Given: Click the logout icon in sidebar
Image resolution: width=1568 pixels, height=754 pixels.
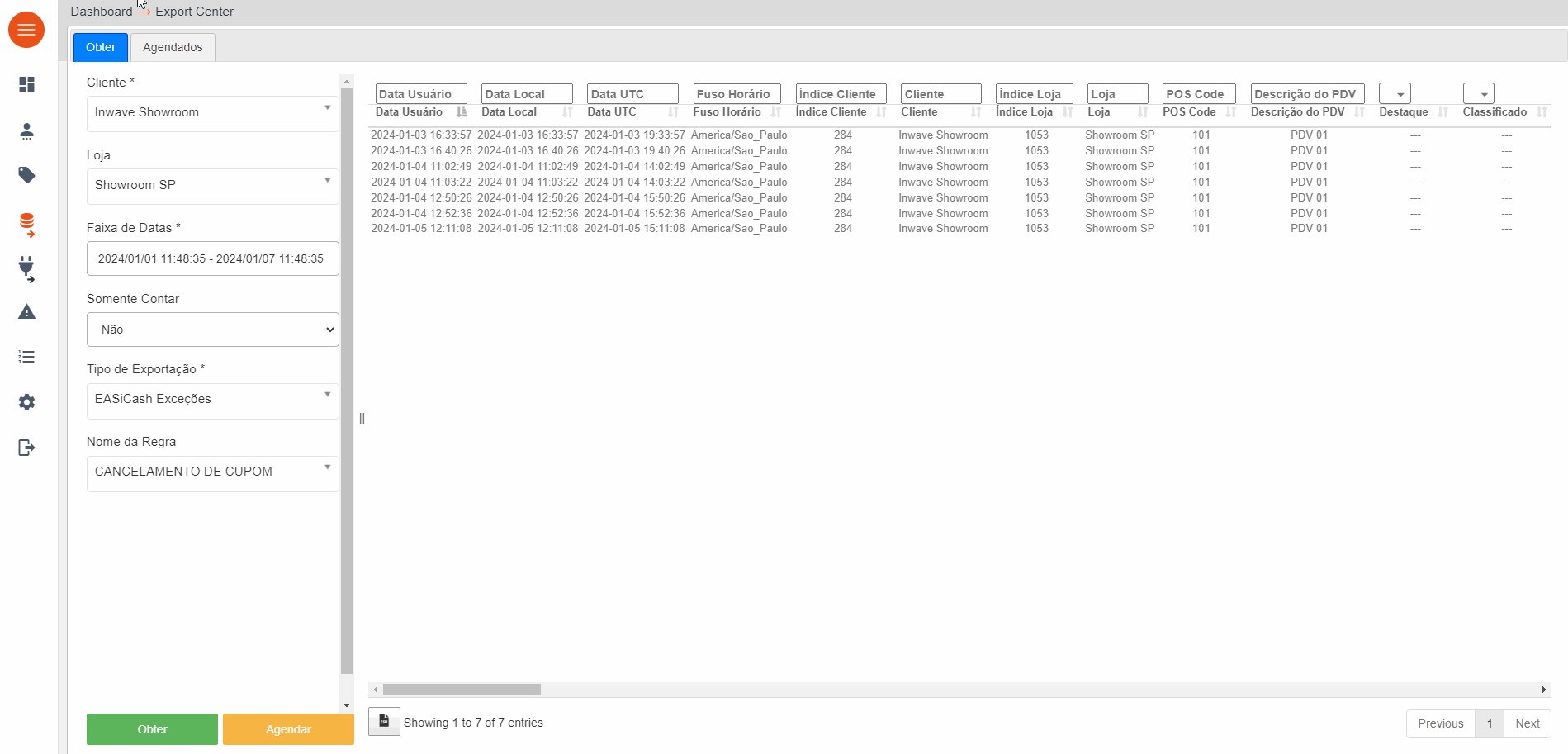Looking at the screenshot, I should [x=26, y=448].
